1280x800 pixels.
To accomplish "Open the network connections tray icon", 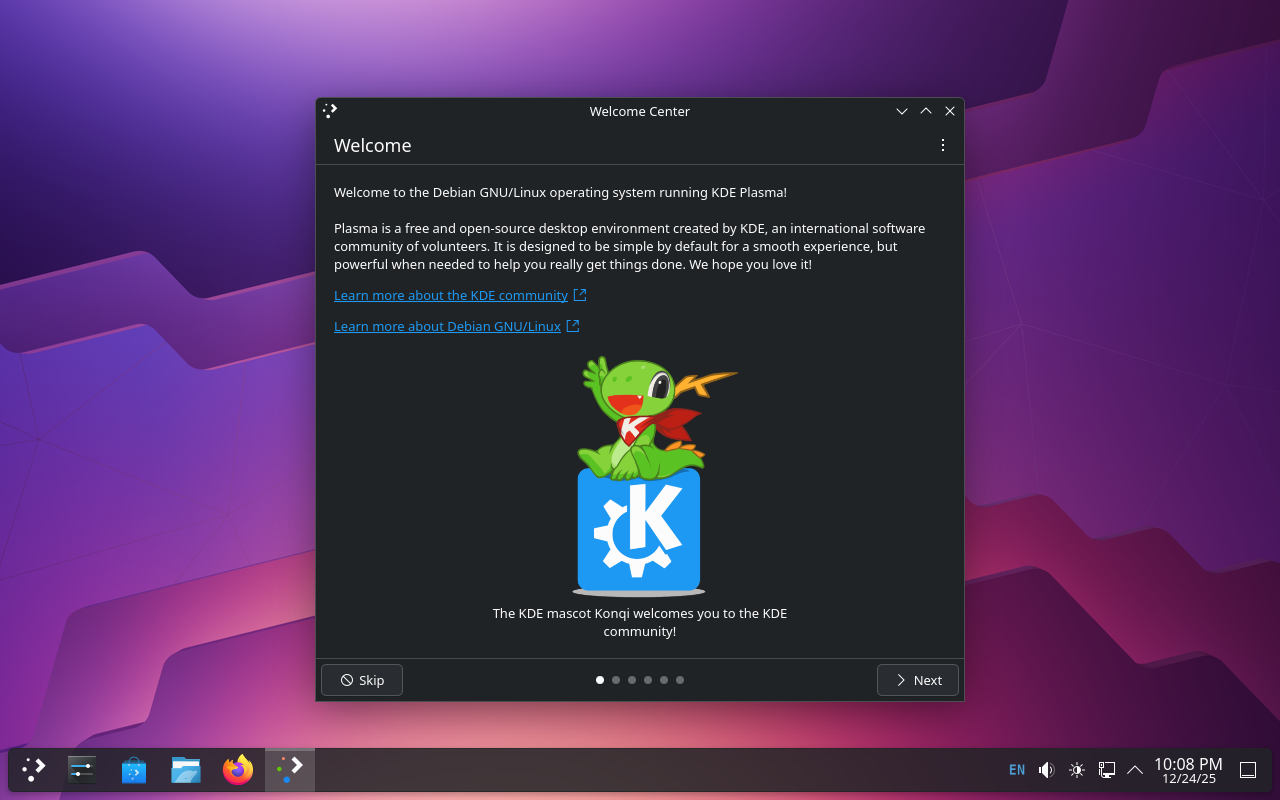I will tap(1107, 770).
